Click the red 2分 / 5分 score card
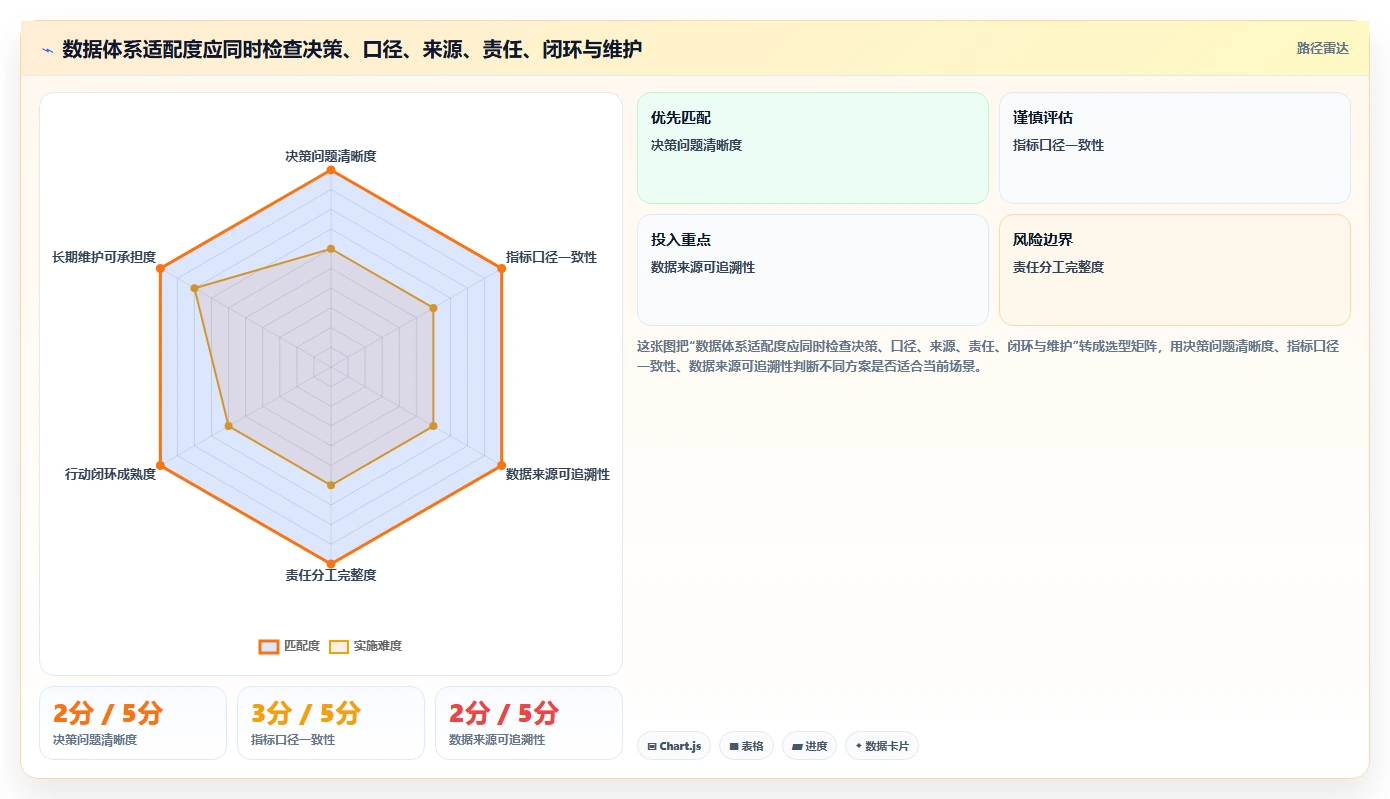Viewport: 1390px width, 799px height. (529, 723)
